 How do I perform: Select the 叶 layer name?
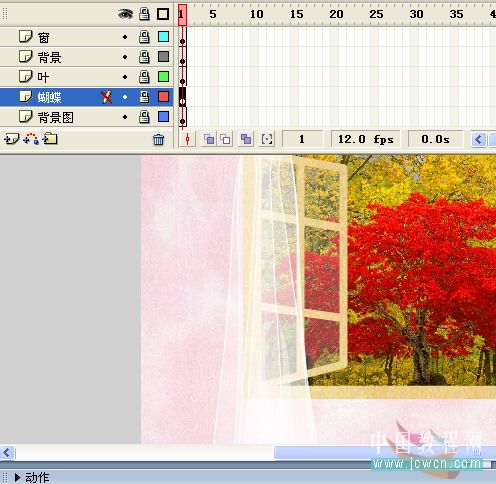tap(43, 77)
